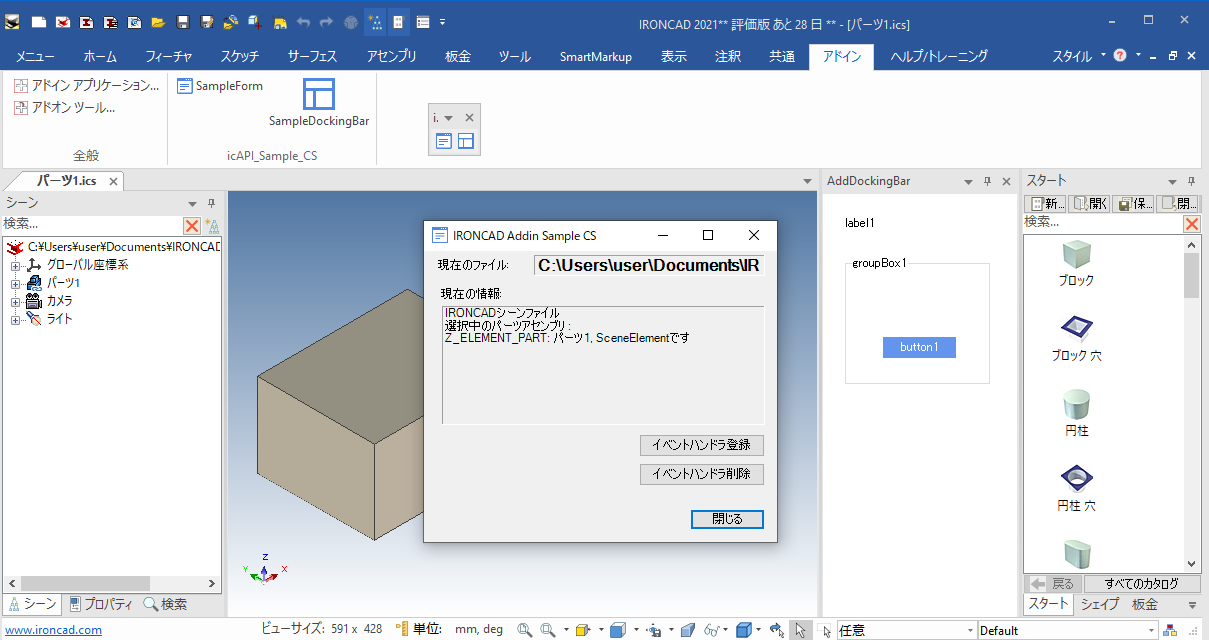This screenshot has height=640, width=1209.
Task: Click the scene tree horizontal scrollbar
Action: [85, 583]
